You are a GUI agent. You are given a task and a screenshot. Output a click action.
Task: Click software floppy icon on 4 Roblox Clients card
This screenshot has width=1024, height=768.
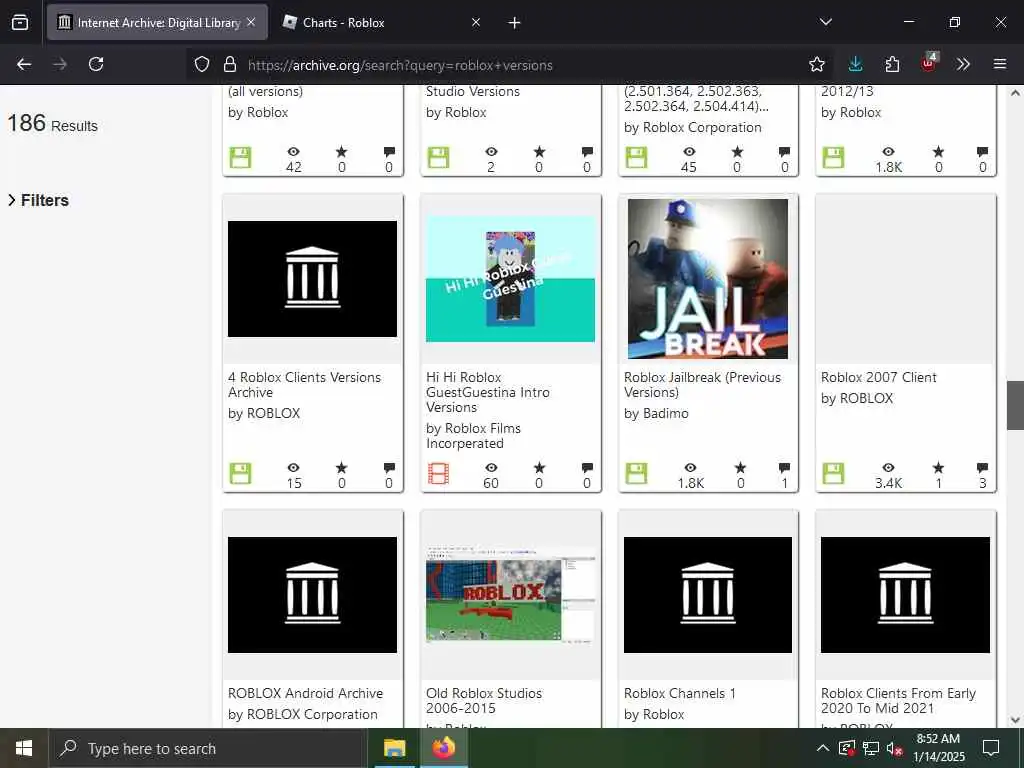(240, 473)
